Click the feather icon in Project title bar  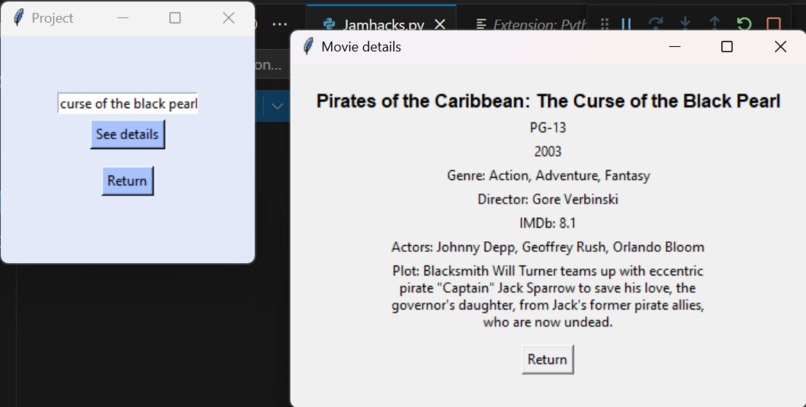point(19,18)
